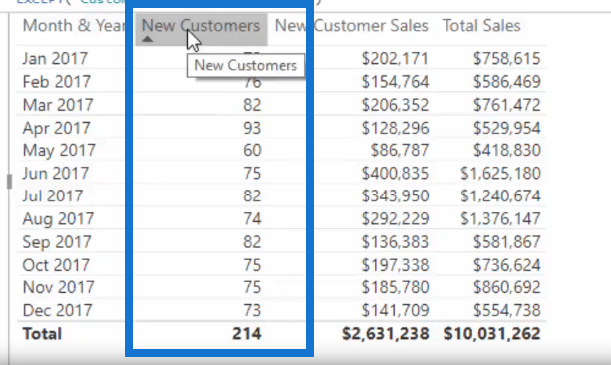Select the Feb 2017 row label
This screenshot has width=611, height=365.
pyautogui.click(x=57, y=82)
